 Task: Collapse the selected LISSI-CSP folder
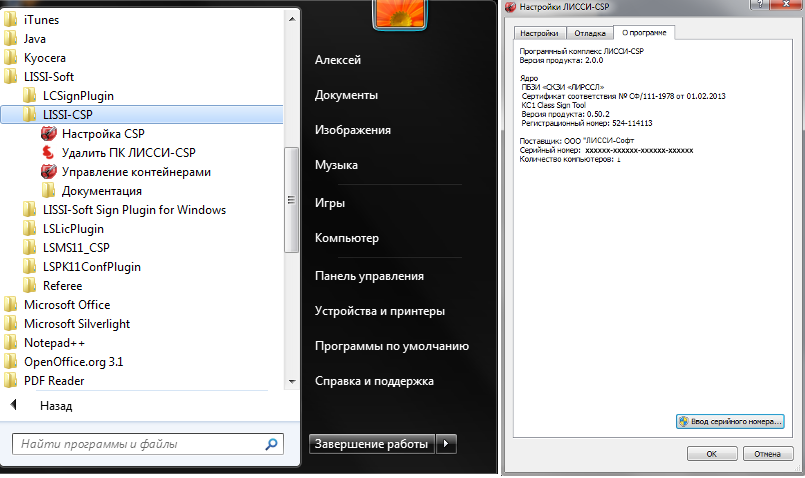tap(143, 114)
